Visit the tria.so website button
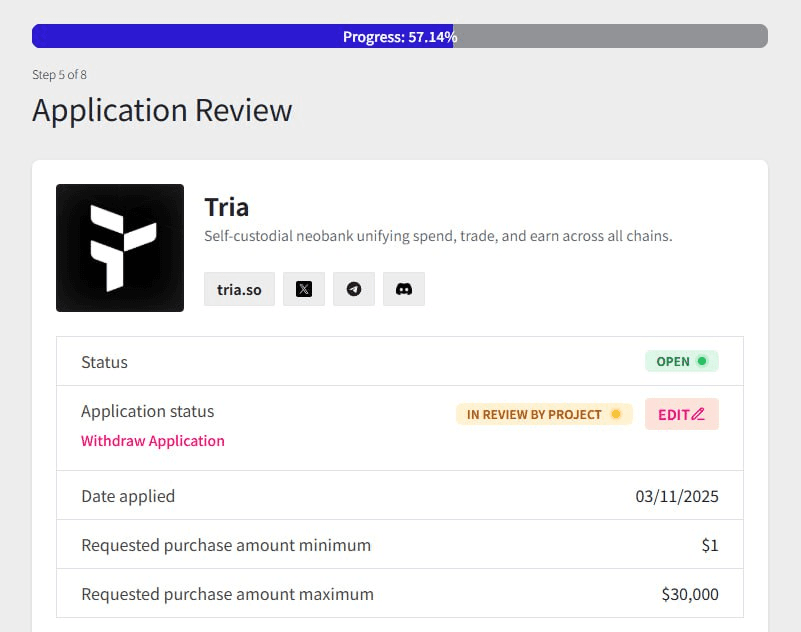801x632 pixels. tap(239, 289)
